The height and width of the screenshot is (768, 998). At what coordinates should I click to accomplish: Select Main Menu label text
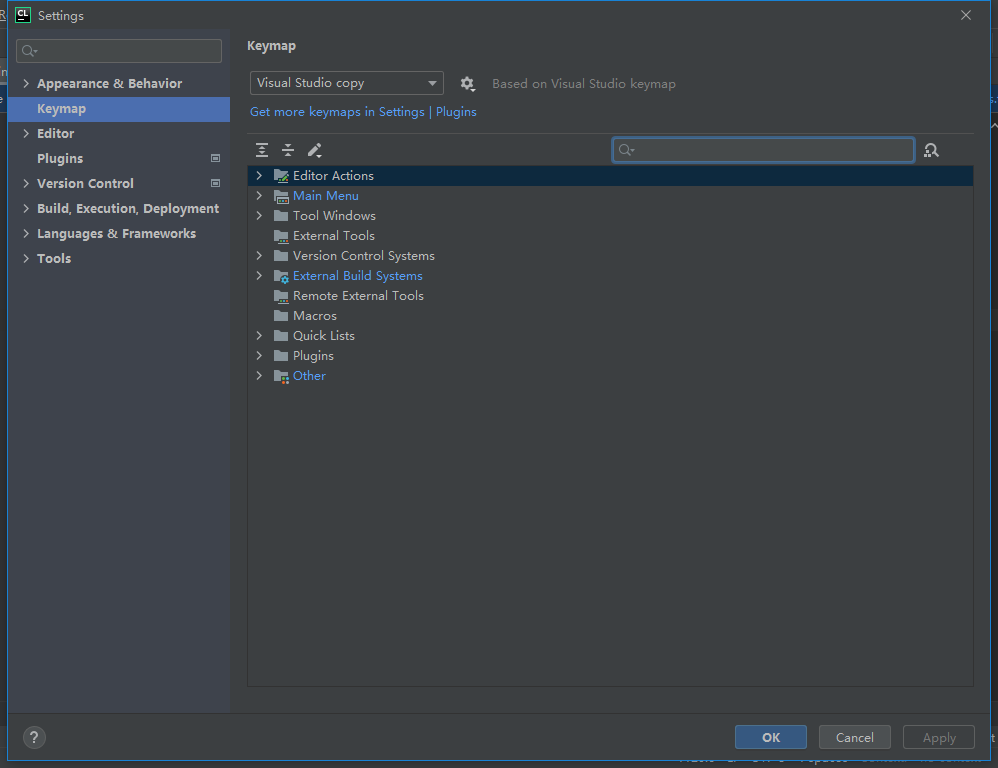(325, 196)
